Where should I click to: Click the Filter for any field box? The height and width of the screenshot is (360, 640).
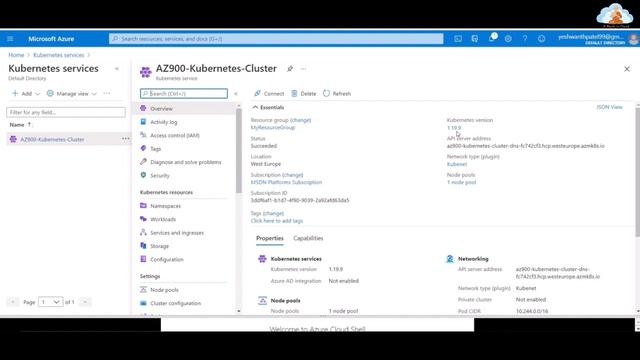pyautogui.click(x=66, y=112)
